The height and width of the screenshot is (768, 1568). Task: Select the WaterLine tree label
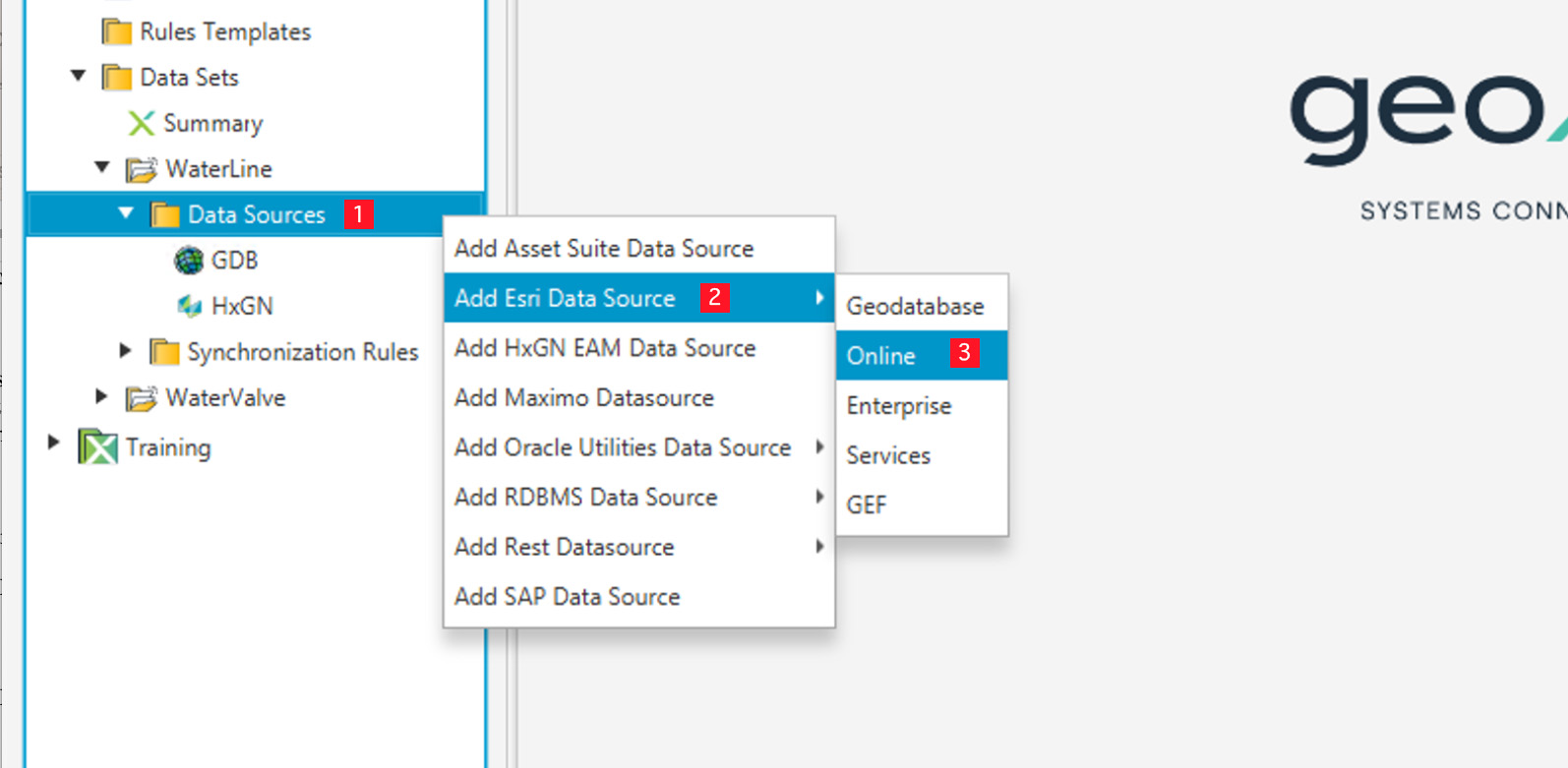(218, 169)
